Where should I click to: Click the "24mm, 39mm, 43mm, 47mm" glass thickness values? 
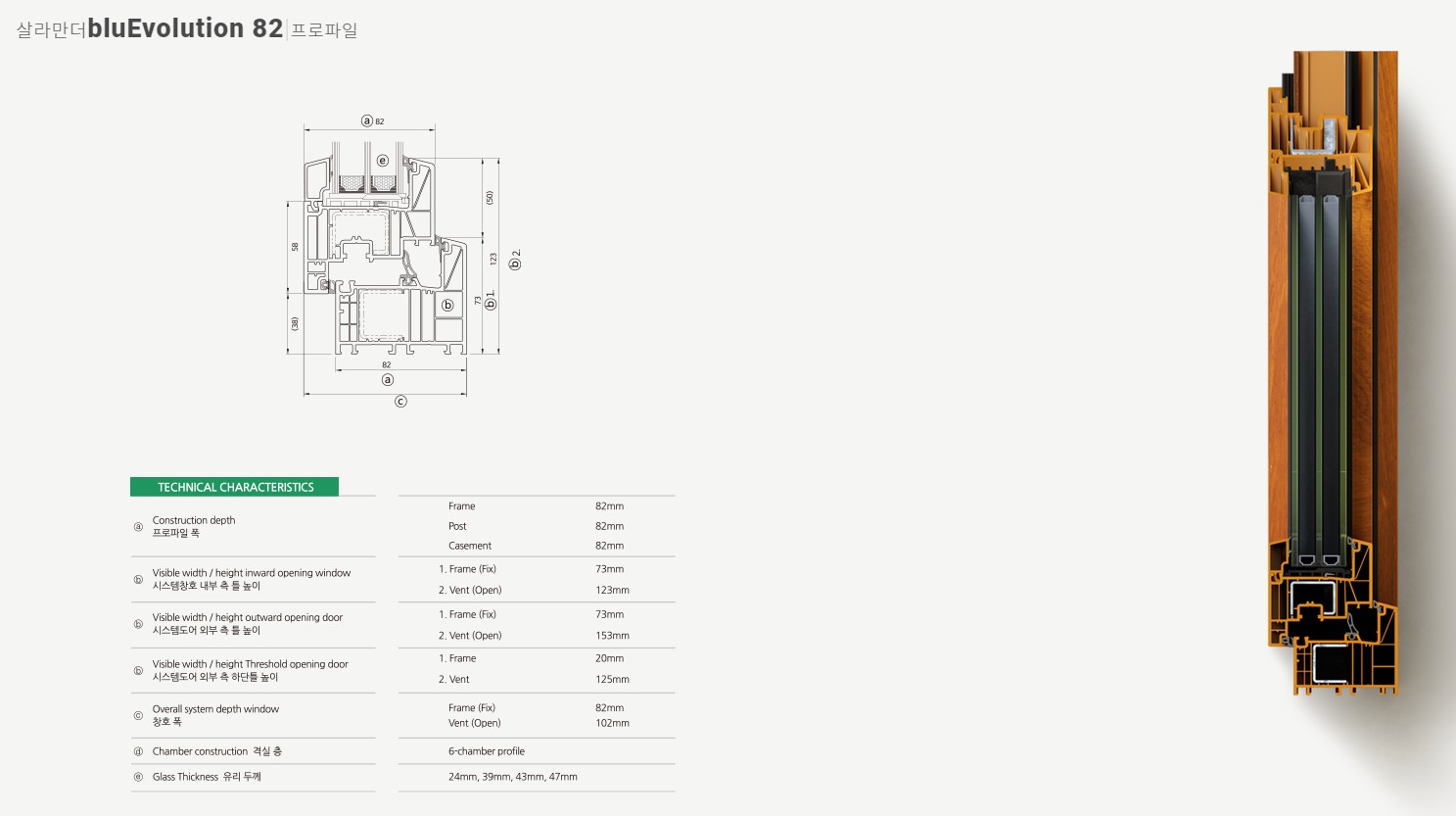pos(513,777)
